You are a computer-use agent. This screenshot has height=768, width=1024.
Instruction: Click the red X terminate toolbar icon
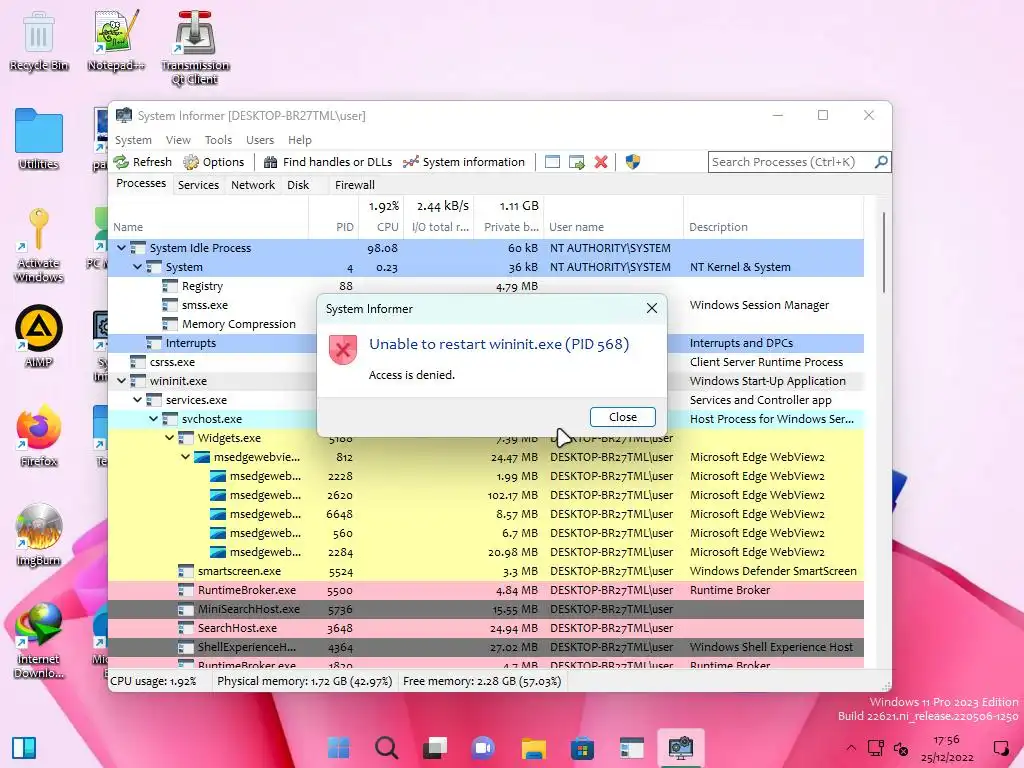pos(601,162)
